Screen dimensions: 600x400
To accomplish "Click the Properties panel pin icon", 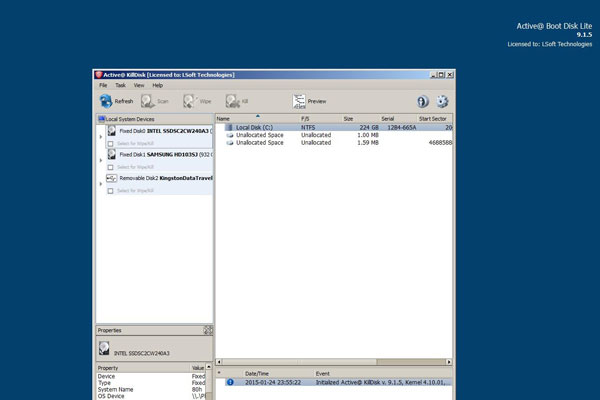I will tap(208, 330).
